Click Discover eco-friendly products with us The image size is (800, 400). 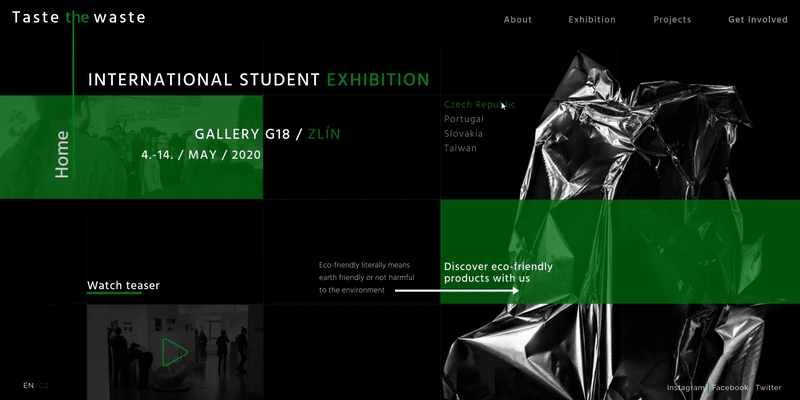[498, 272]
